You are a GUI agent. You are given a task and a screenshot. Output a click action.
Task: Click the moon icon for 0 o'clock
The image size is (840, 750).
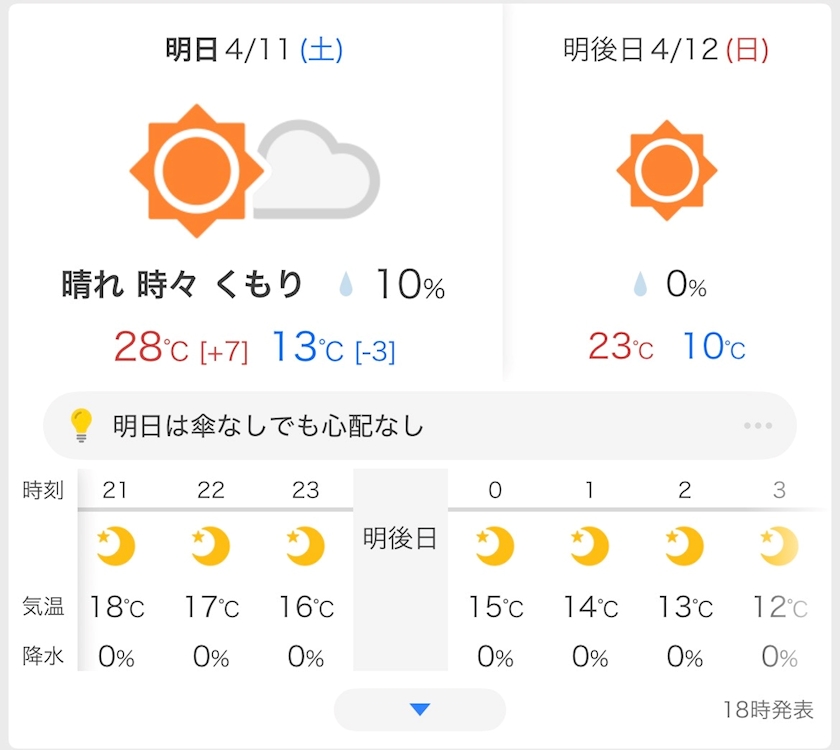pos(494,546)
